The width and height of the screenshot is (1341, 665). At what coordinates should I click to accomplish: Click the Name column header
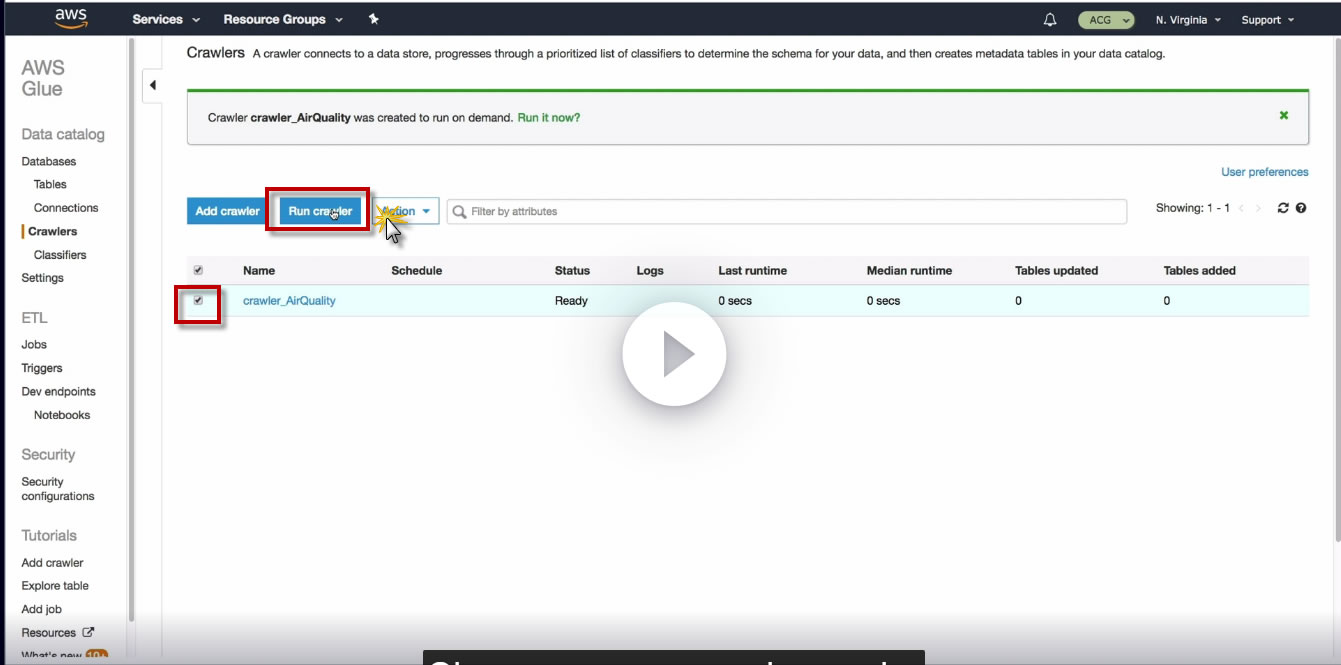coord(259,270)
